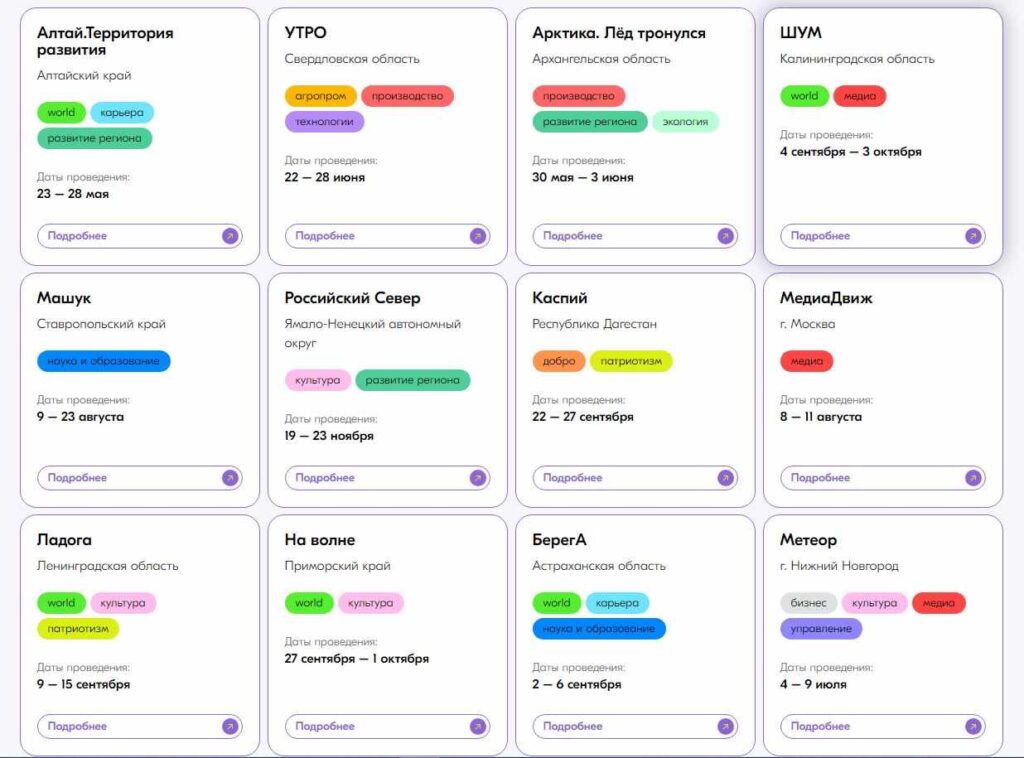Select the медиа tag on the ШУМ card

(x=860, y=96)
